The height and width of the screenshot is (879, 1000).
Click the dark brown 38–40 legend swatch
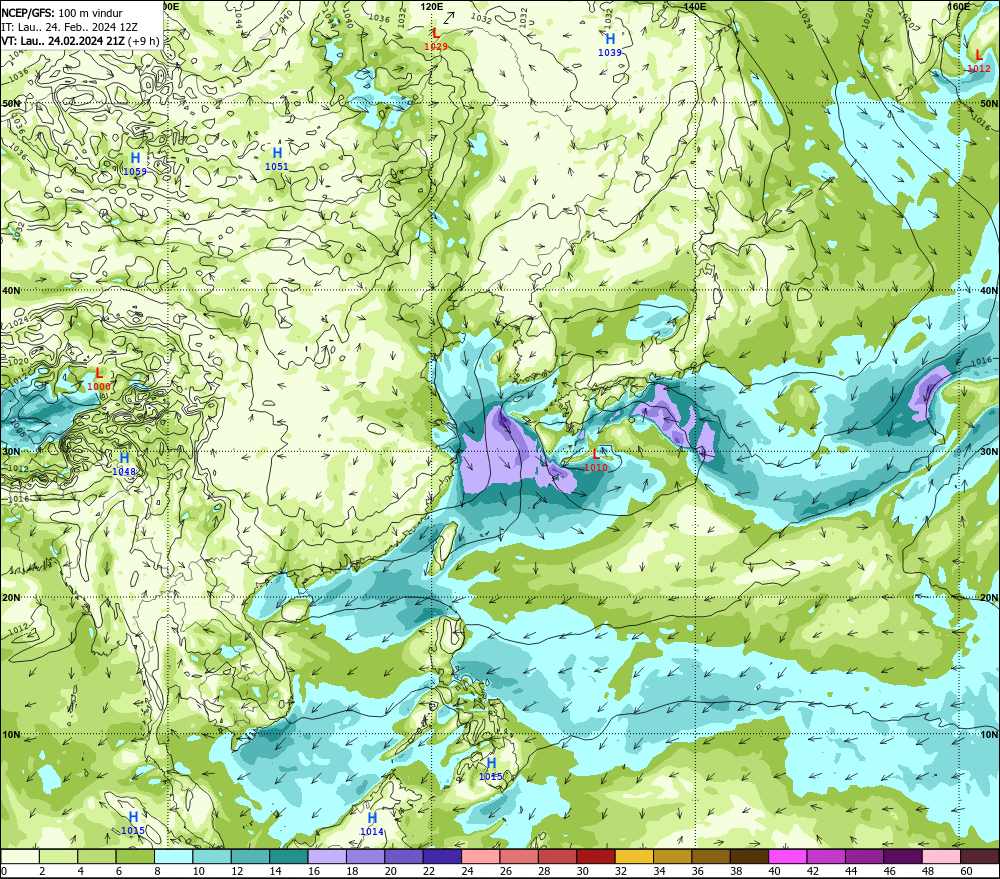749,856
